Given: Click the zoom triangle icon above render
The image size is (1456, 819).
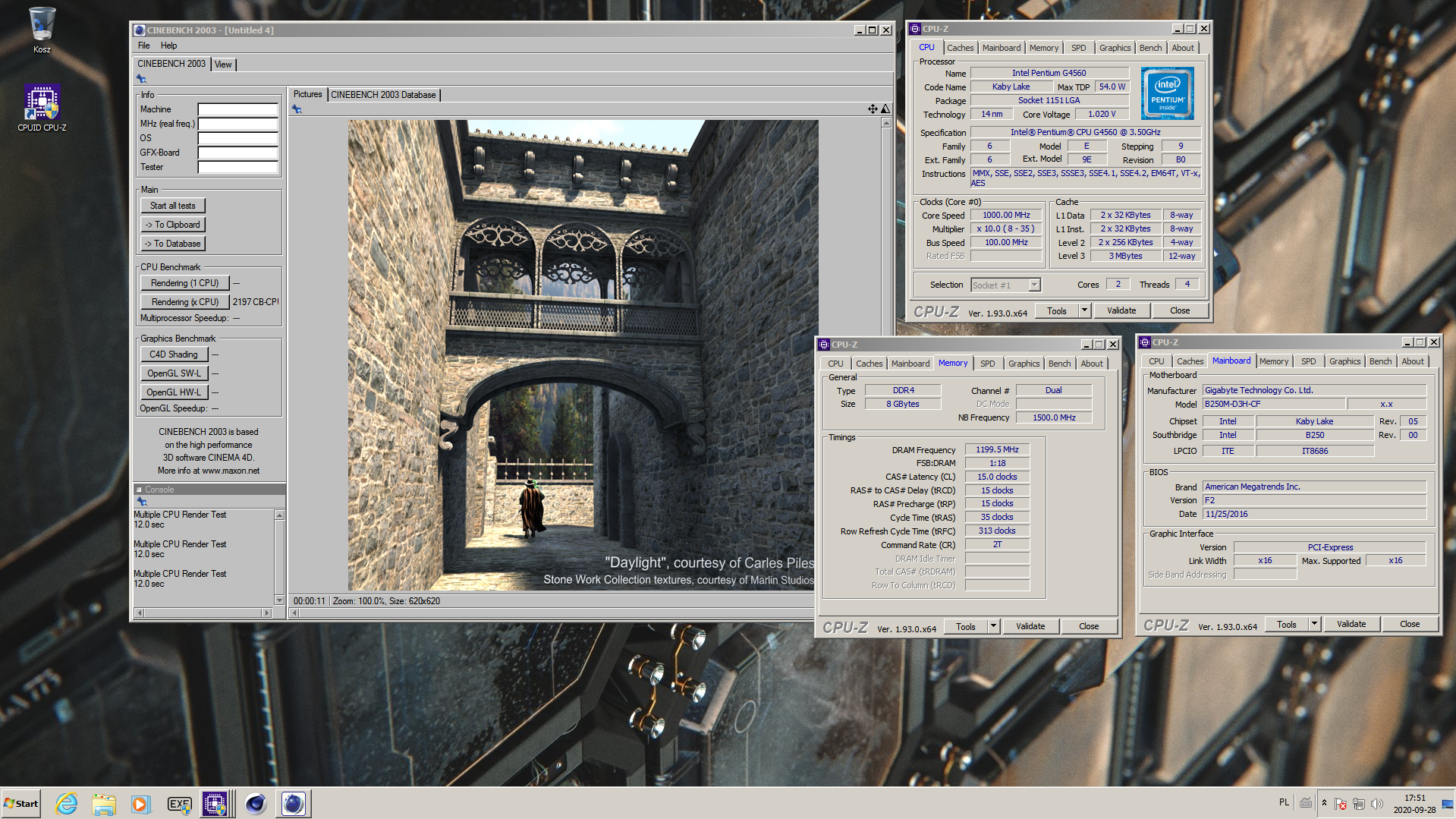Looking at the screenshot, I should (885, 109).
